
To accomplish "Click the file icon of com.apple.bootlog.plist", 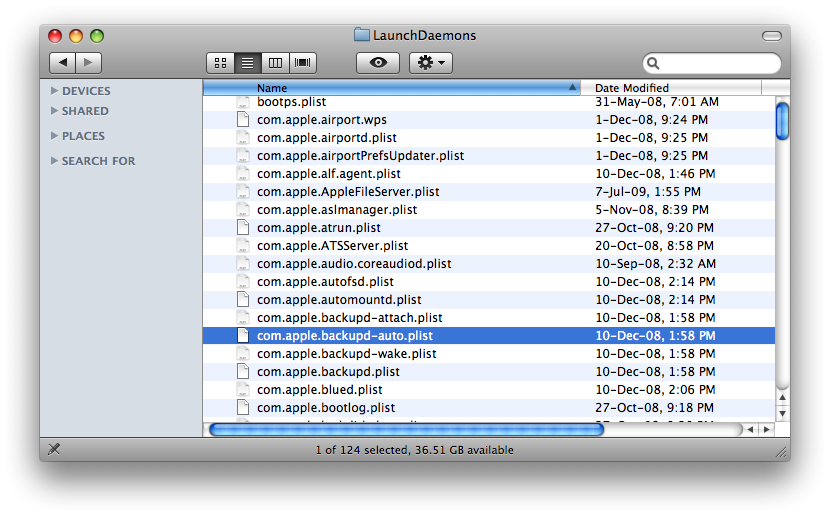I will coord(243,408).
